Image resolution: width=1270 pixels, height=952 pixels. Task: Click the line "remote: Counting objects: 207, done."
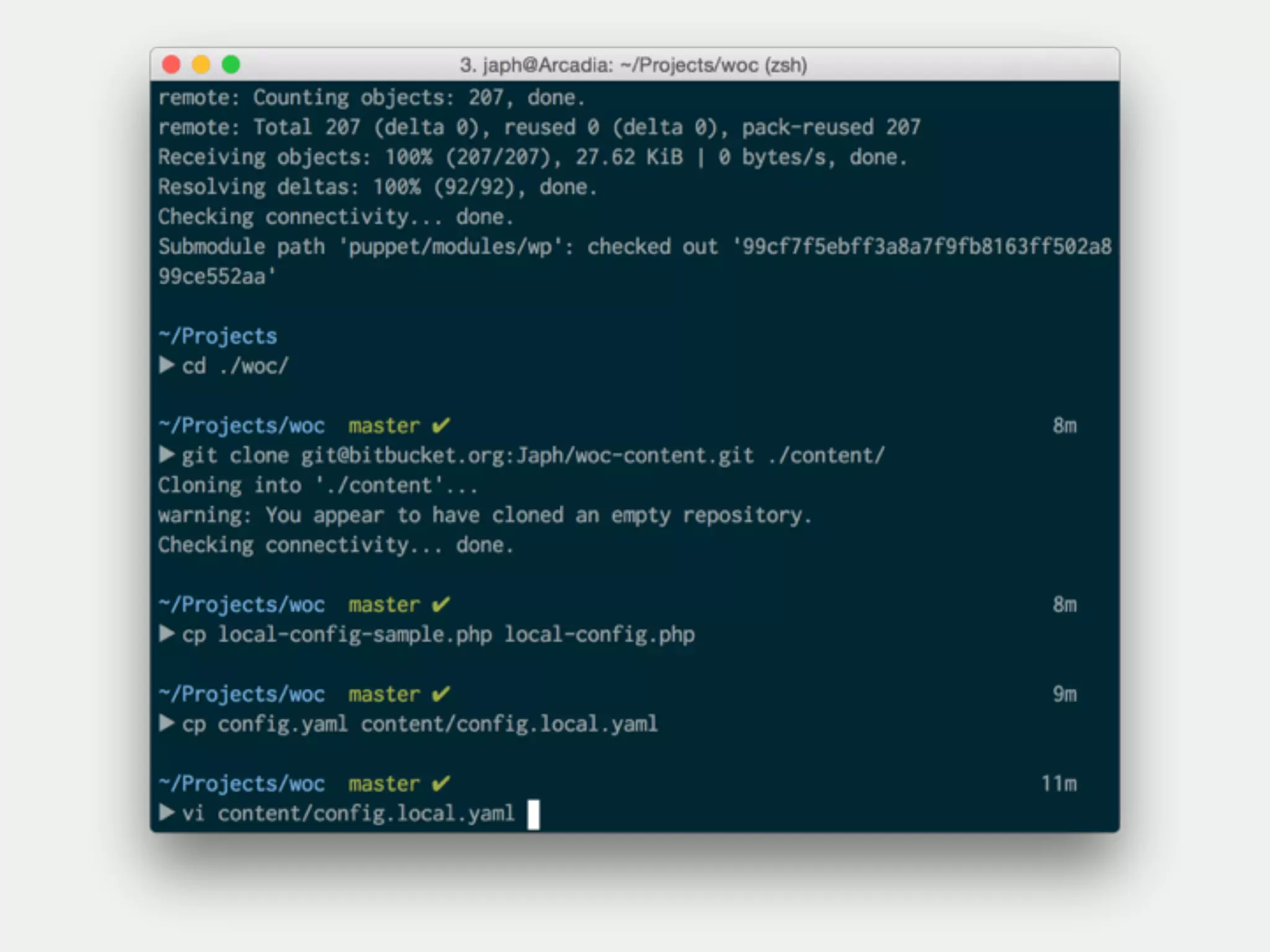click(x=371, y=97)
